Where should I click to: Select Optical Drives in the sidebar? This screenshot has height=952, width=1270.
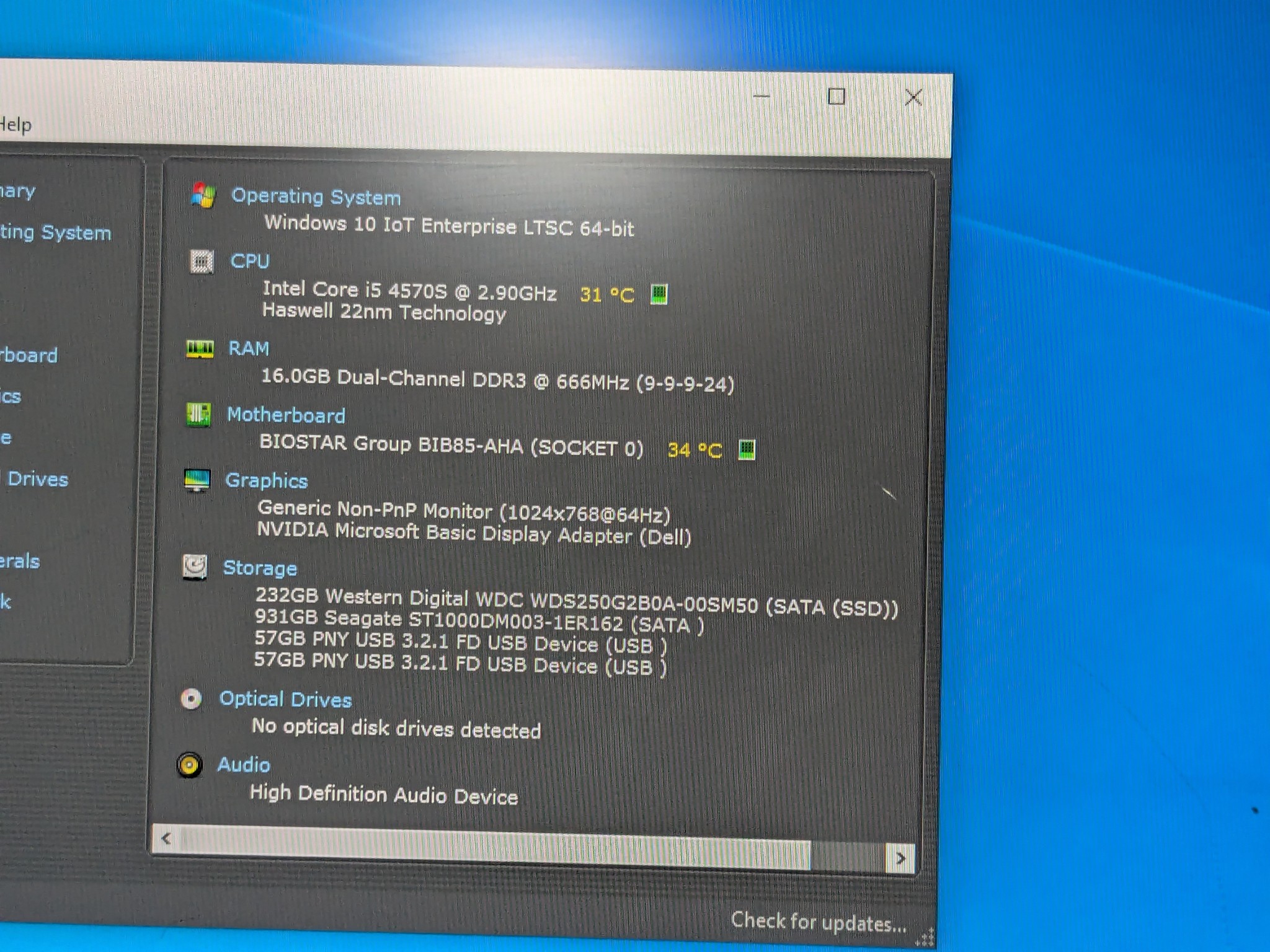[34, 479]
